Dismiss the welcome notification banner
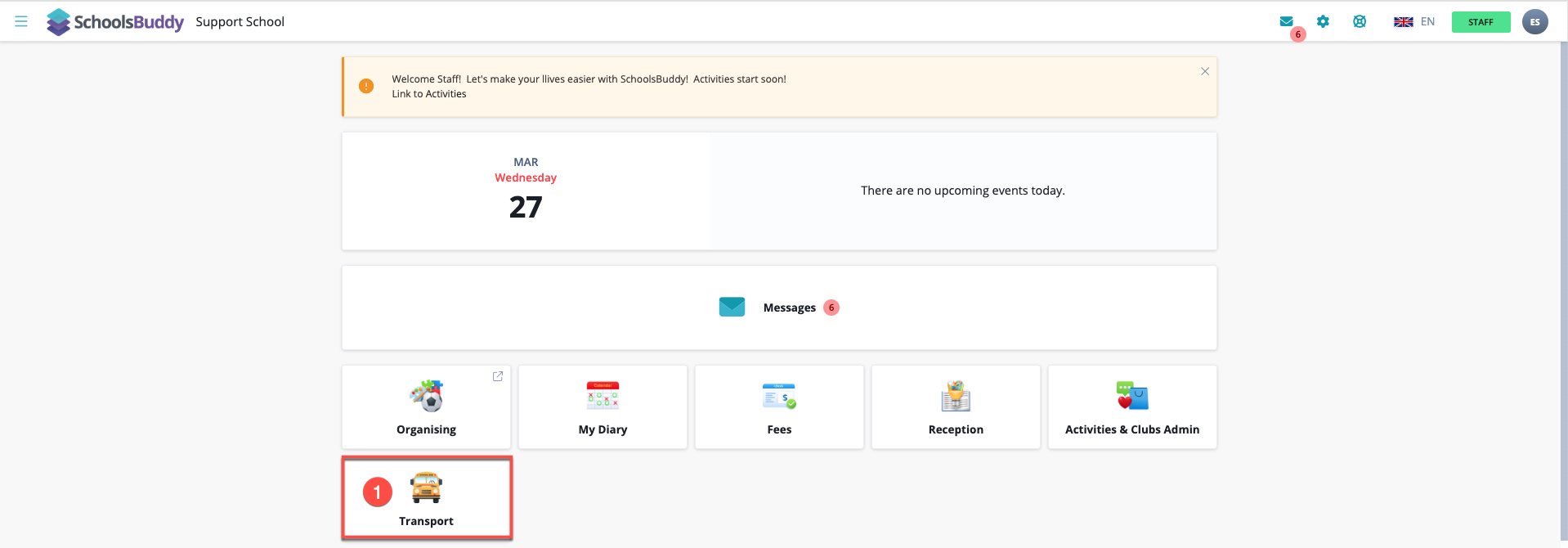 [x=1204, y=72]
